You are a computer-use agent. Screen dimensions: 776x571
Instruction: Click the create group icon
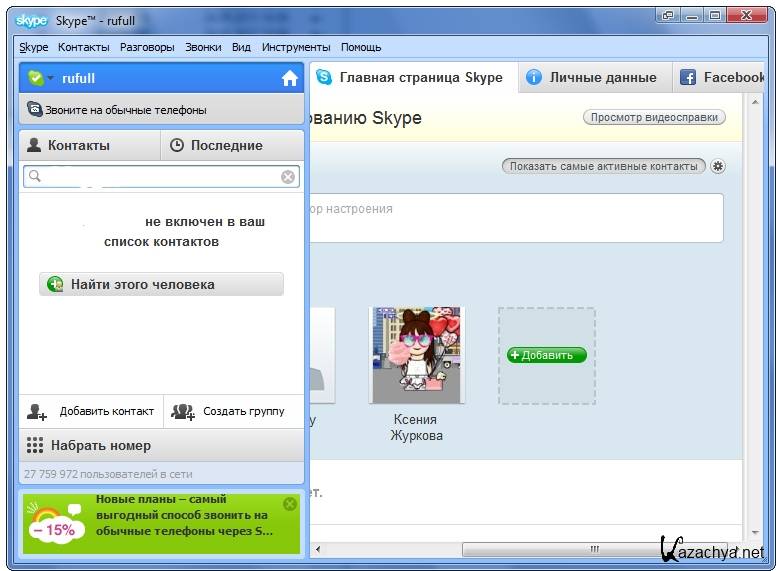pos(182,411)
